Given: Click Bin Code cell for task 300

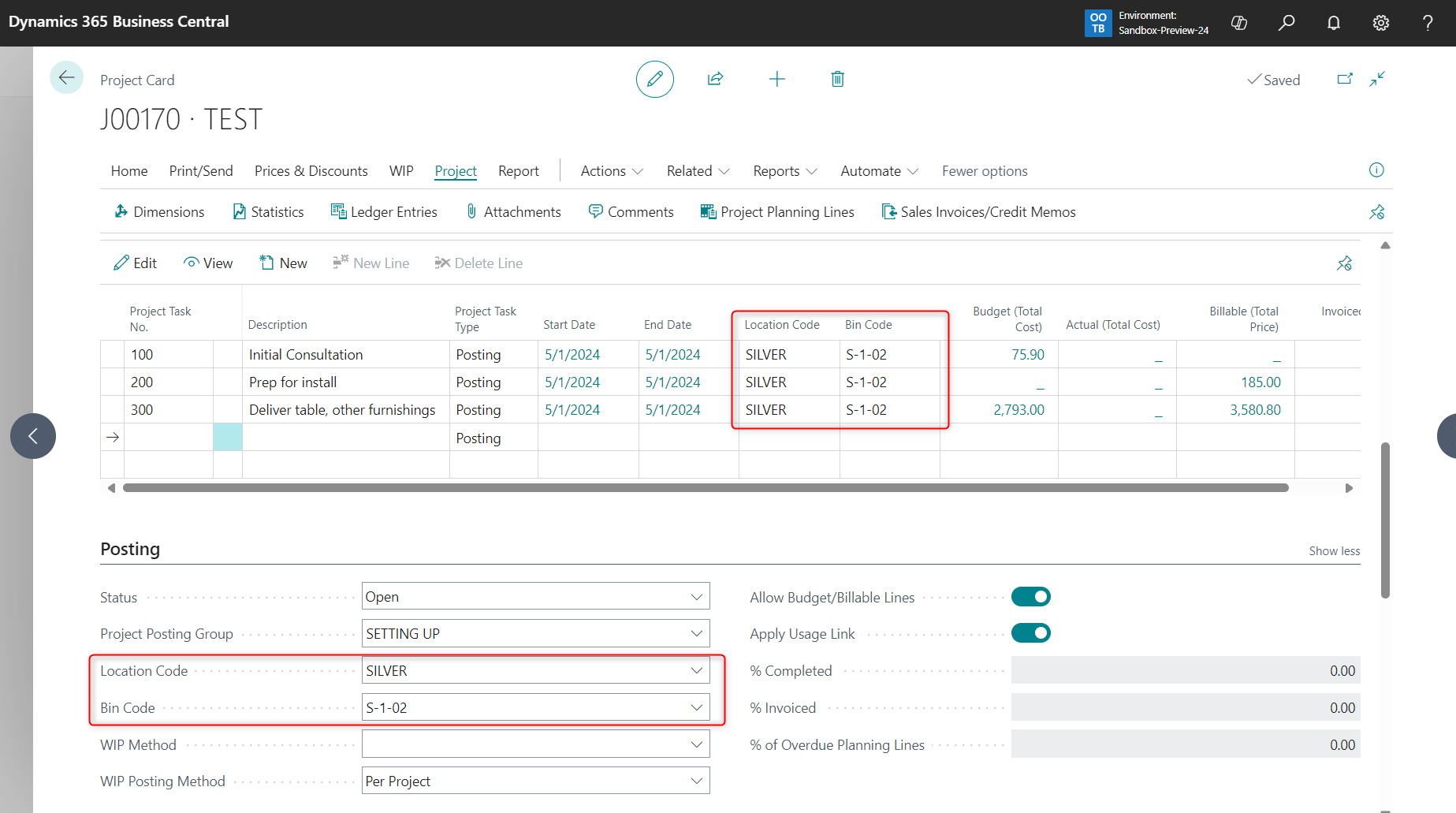Looking at the screenshot, I should pyautogui.click(x=890, y=410).
